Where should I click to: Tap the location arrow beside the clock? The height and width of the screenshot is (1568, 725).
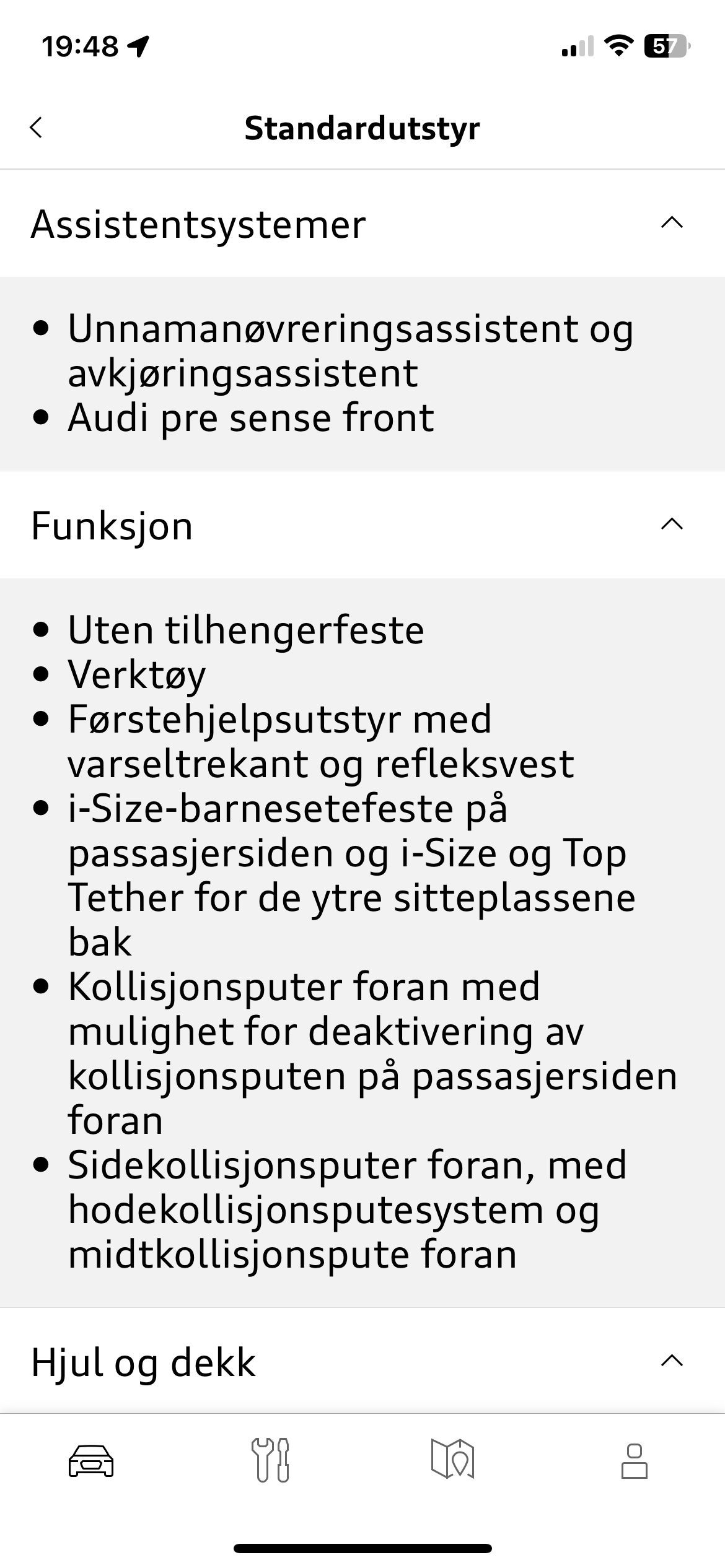139,46
